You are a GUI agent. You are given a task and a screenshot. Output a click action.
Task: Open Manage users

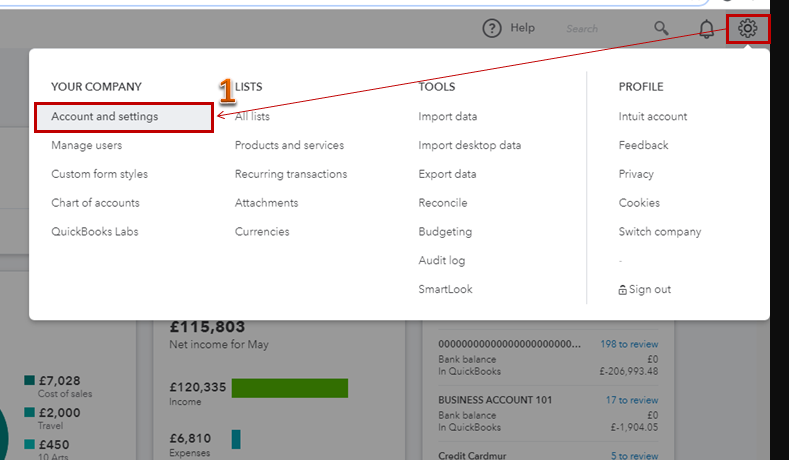[x=87, y=145]
